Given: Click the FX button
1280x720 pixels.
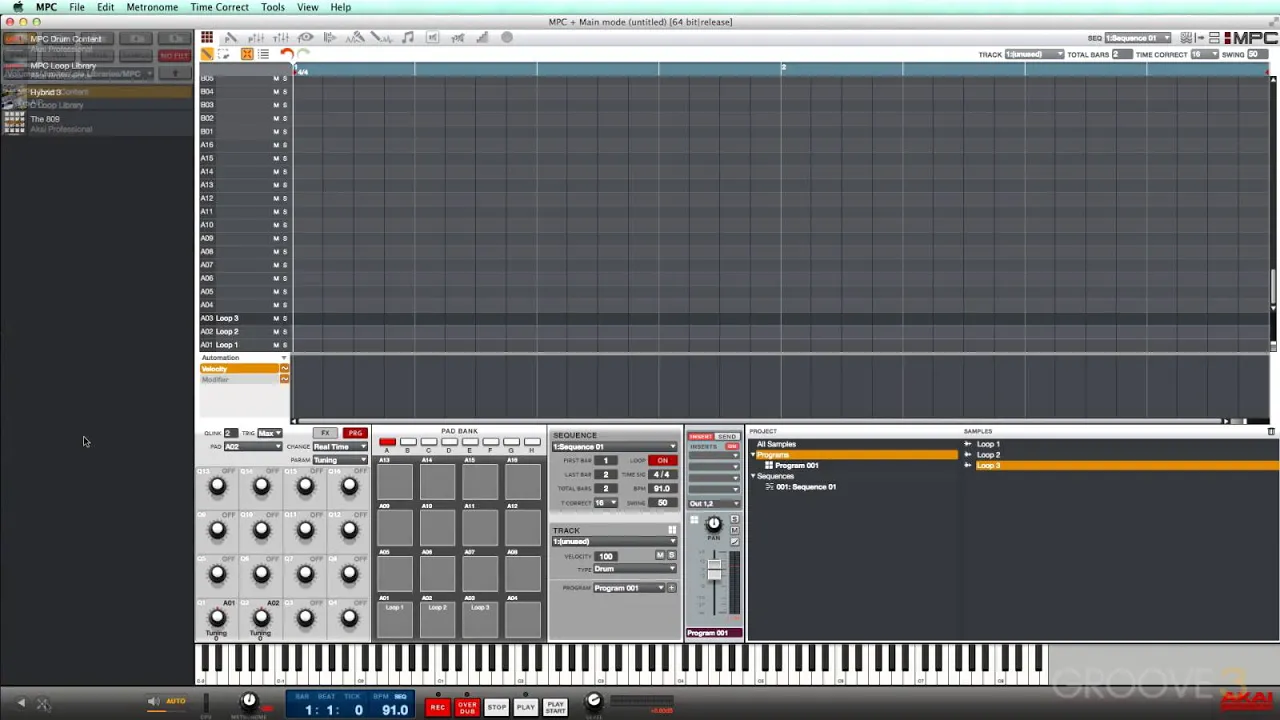Looking at the screenshot, I should [x=325, y=433].
